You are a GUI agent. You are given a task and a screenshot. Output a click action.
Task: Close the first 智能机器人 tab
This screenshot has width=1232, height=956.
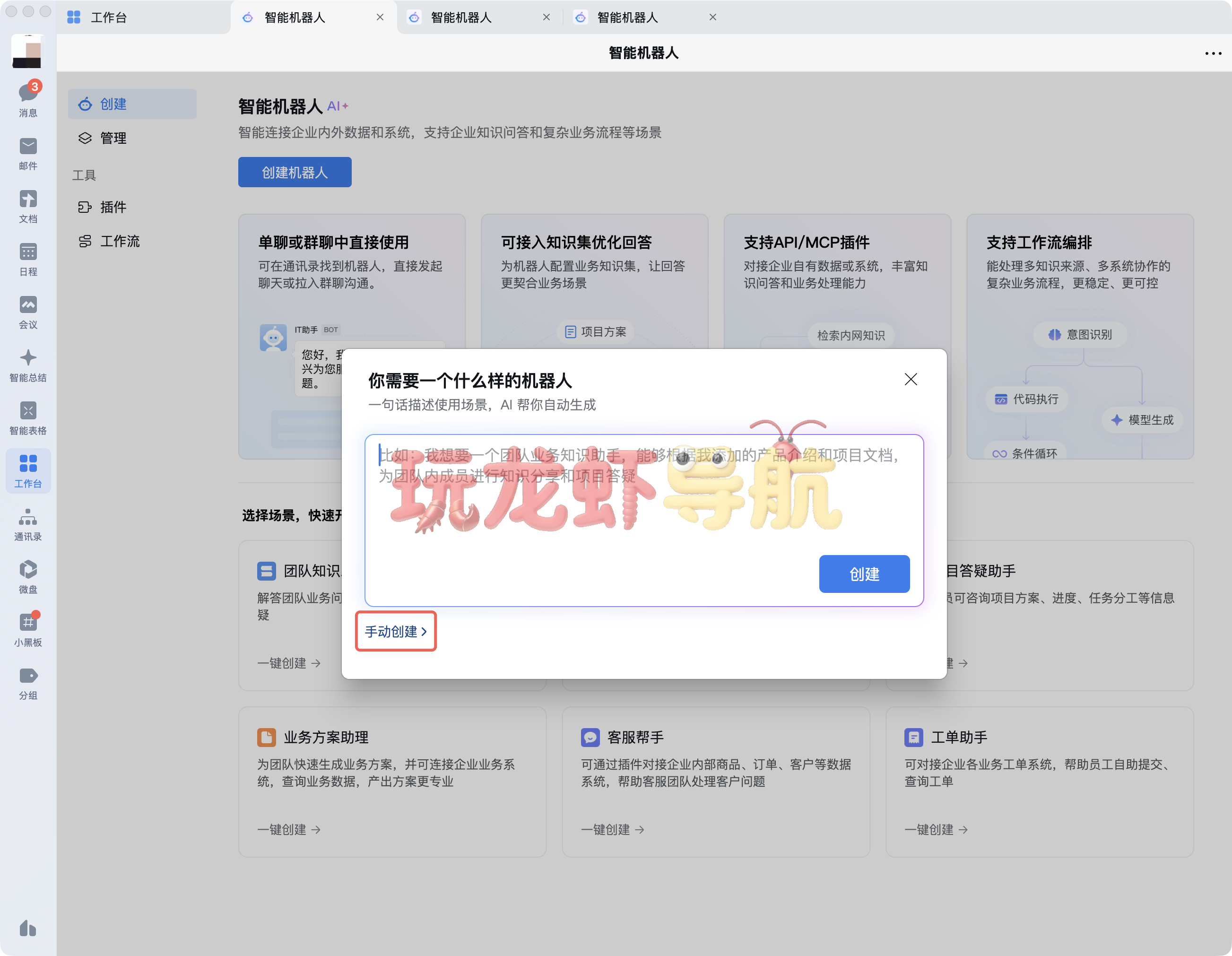[x=380, y=17]
